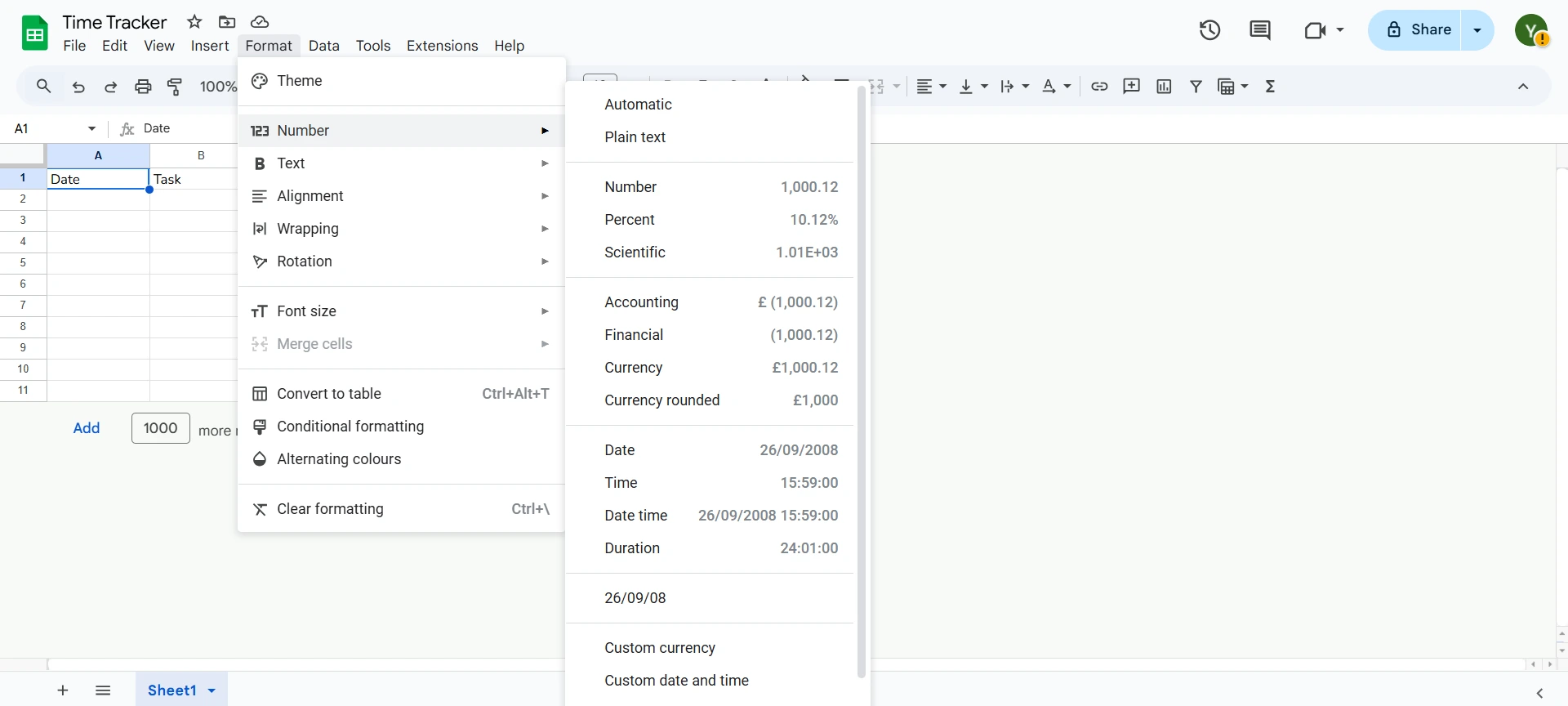This screenshot has height=706, width=1568.
Task: Open the comments panel icon
Action: (x=1260, y=30)
